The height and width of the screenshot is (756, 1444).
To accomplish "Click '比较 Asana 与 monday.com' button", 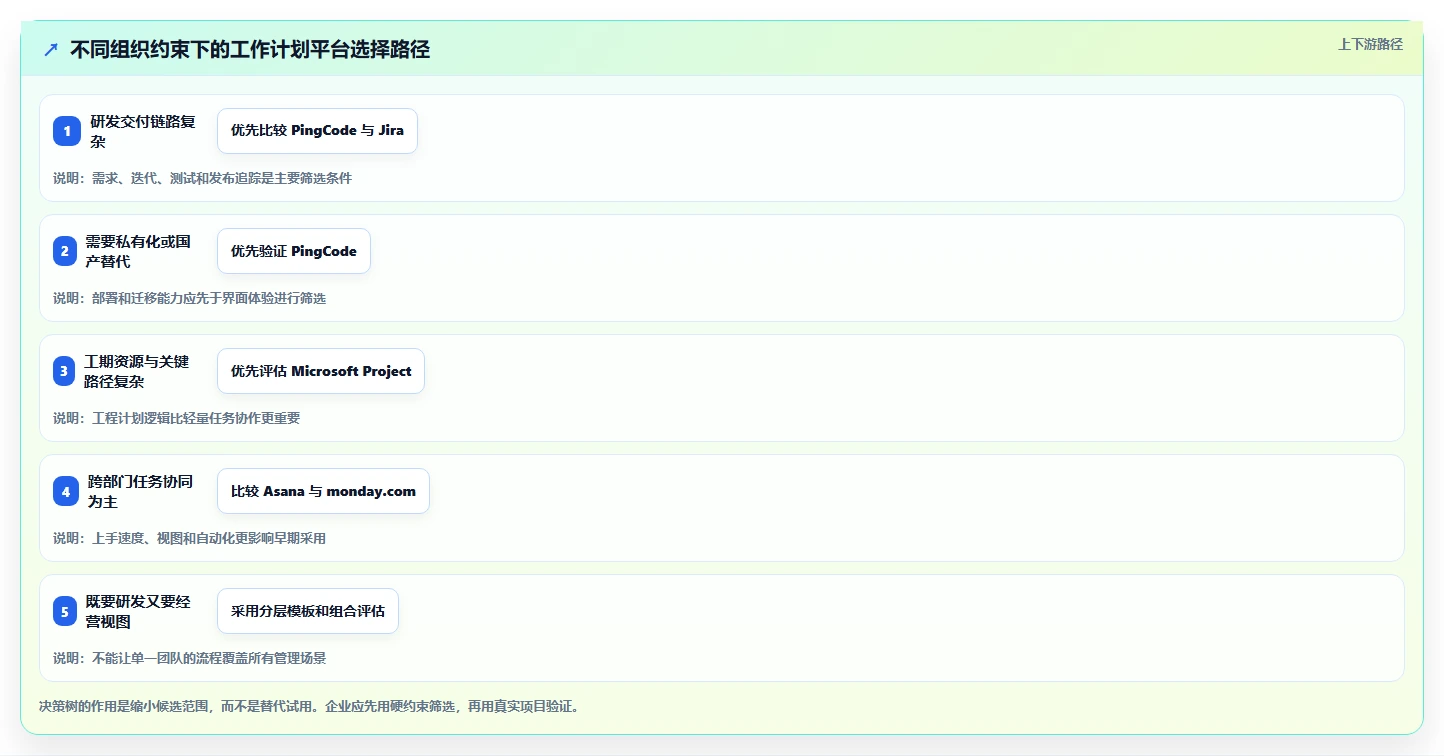I will pos(323,491).
